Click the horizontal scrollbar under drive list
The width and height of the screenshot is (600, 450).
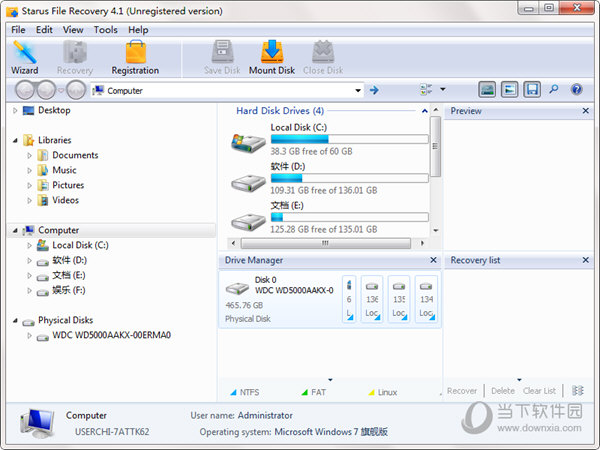click(326, 243)
